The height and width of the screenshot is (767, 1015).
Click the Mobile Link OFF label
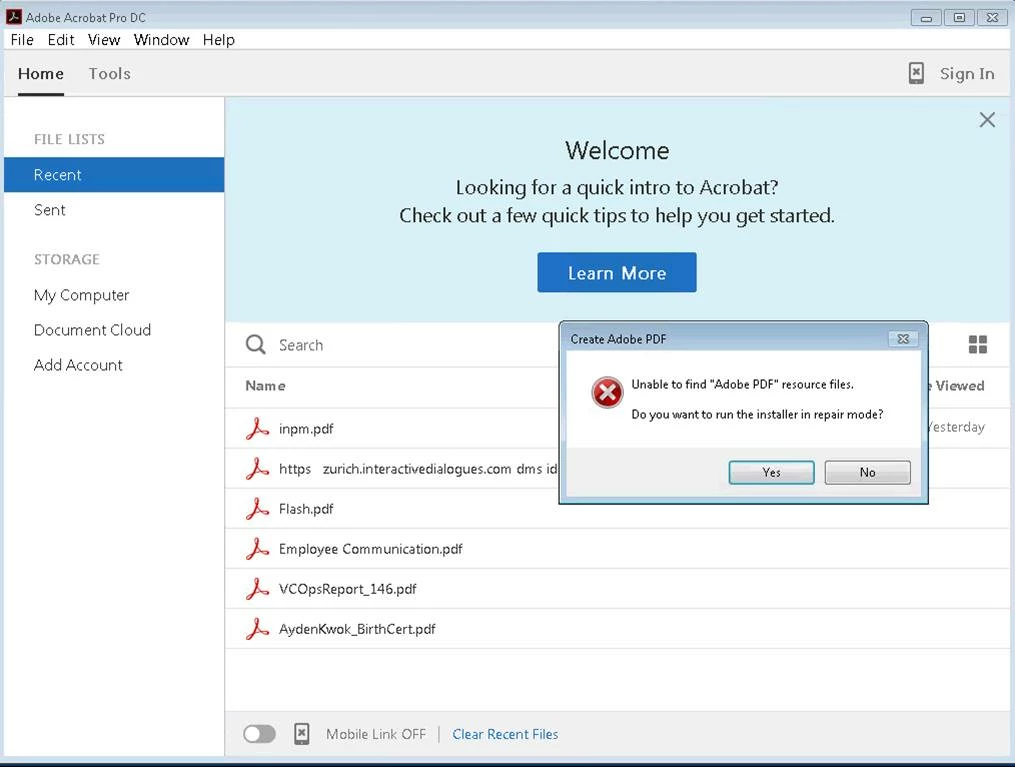pyautogui.click(x=376, y=734)
